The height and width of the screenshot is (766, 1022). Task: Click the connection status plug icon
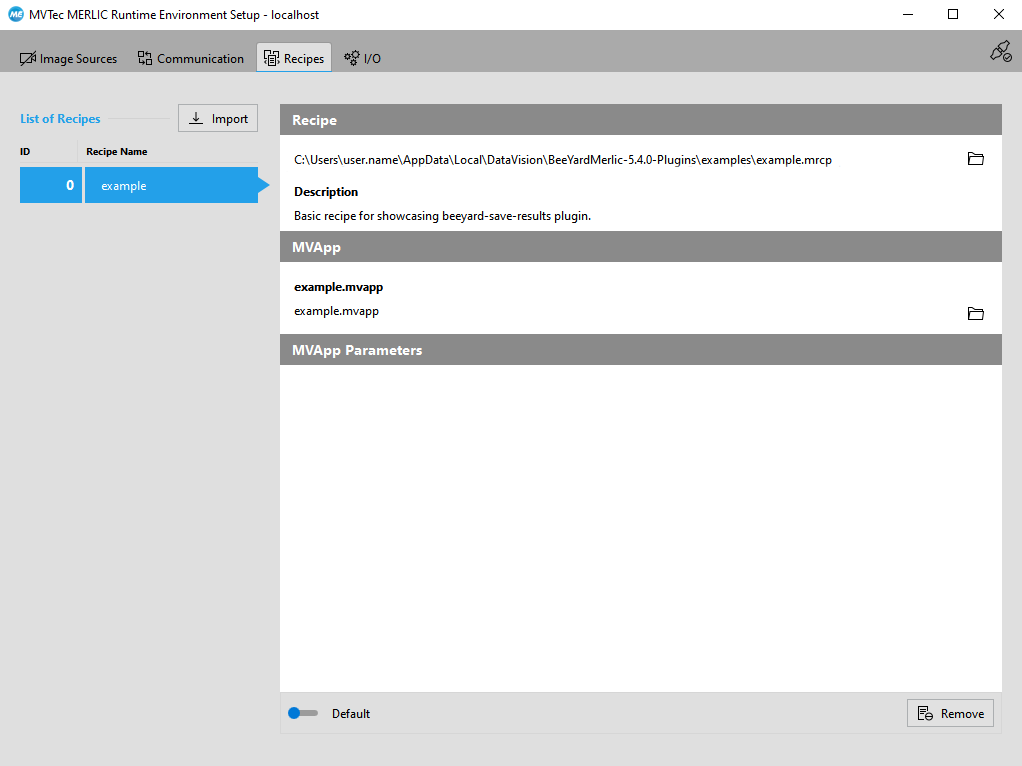pos(1000,52)
